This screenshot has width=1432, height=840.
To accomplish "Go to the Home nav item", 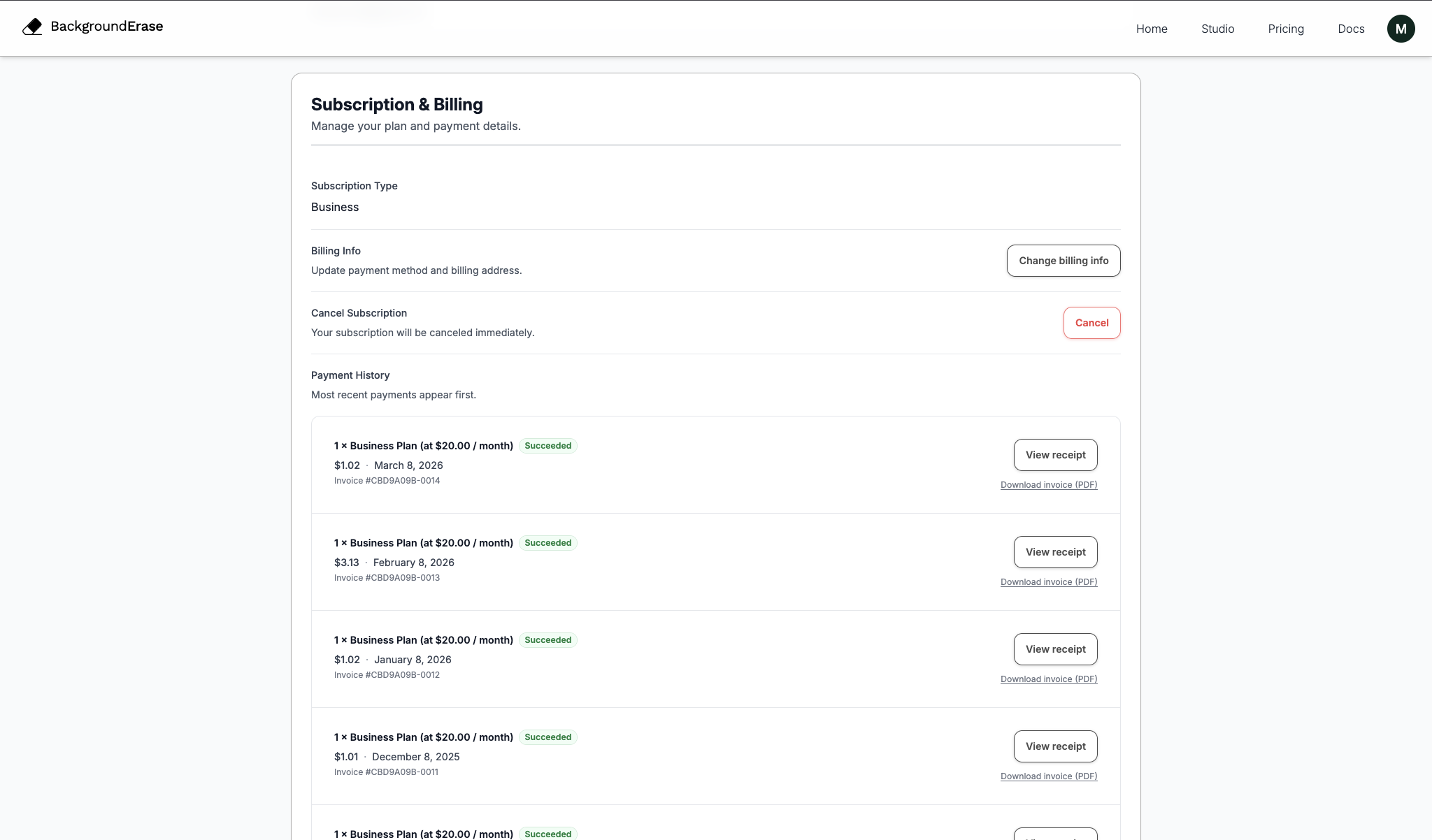I will point(1152,29).
